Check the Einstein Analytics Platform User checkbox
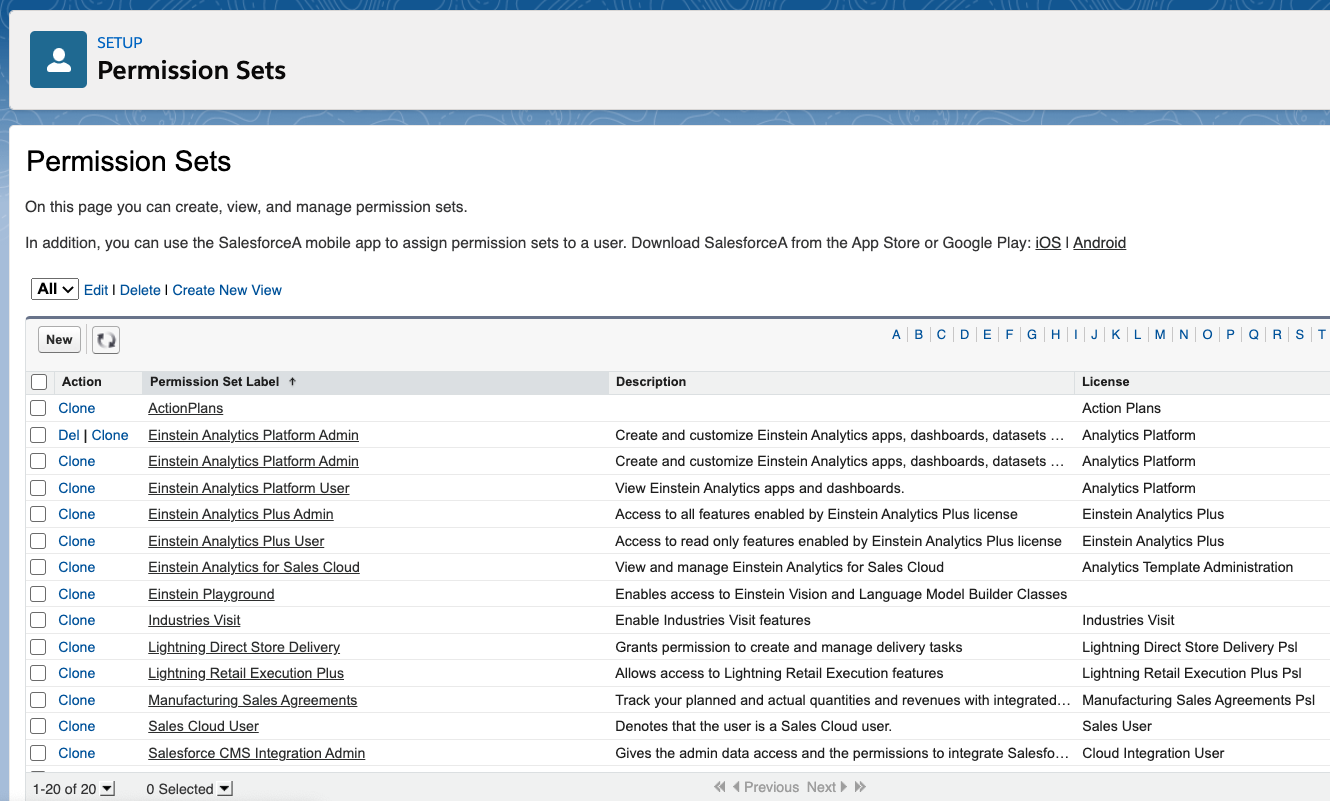This screenshot has height=801, width=1330. pyautogui.click(x=38, y=488)
